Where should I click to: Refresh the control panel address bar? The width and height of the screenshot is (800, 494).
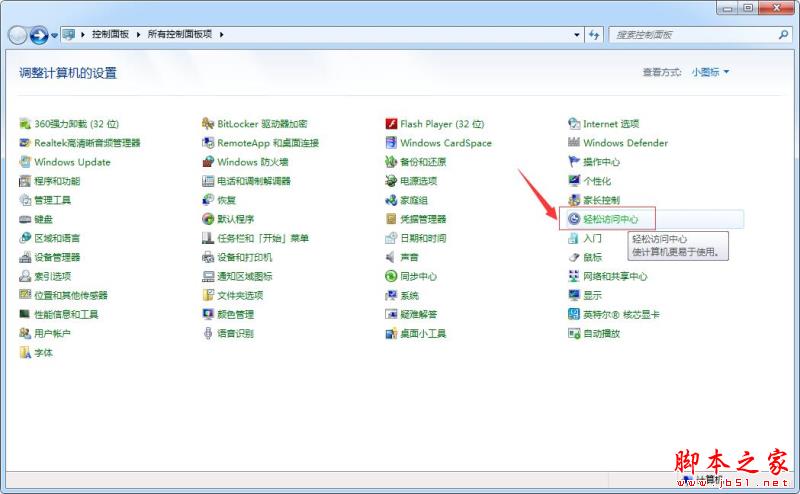coord(594,35)
